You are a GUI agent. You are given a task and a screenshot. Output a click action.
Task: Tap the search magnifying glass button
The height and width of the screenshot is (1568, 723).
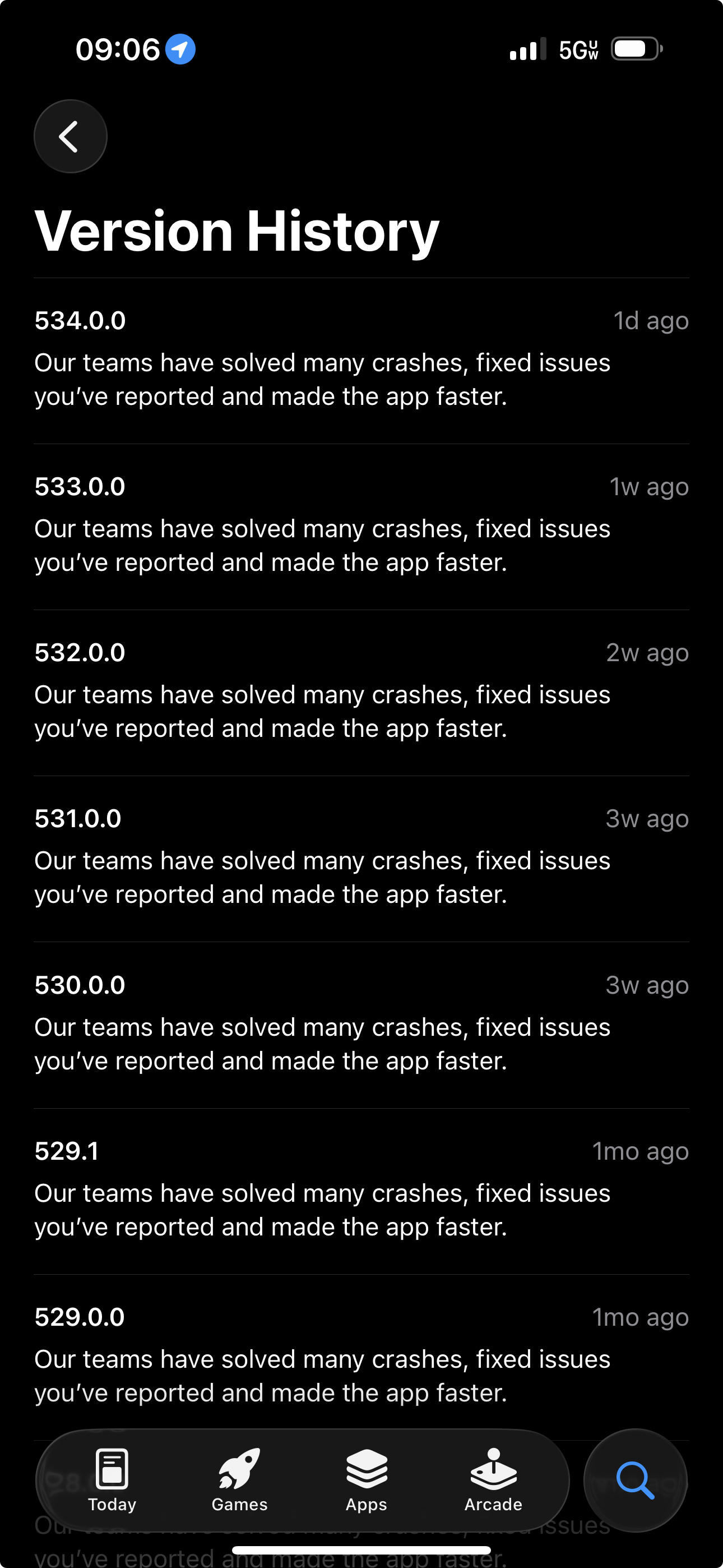(x=635, y=1481)
